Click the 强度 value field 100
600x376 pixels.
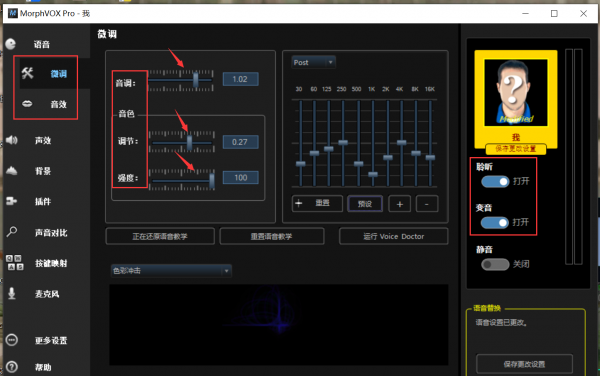pyautogui.click(x=240, y=177)
